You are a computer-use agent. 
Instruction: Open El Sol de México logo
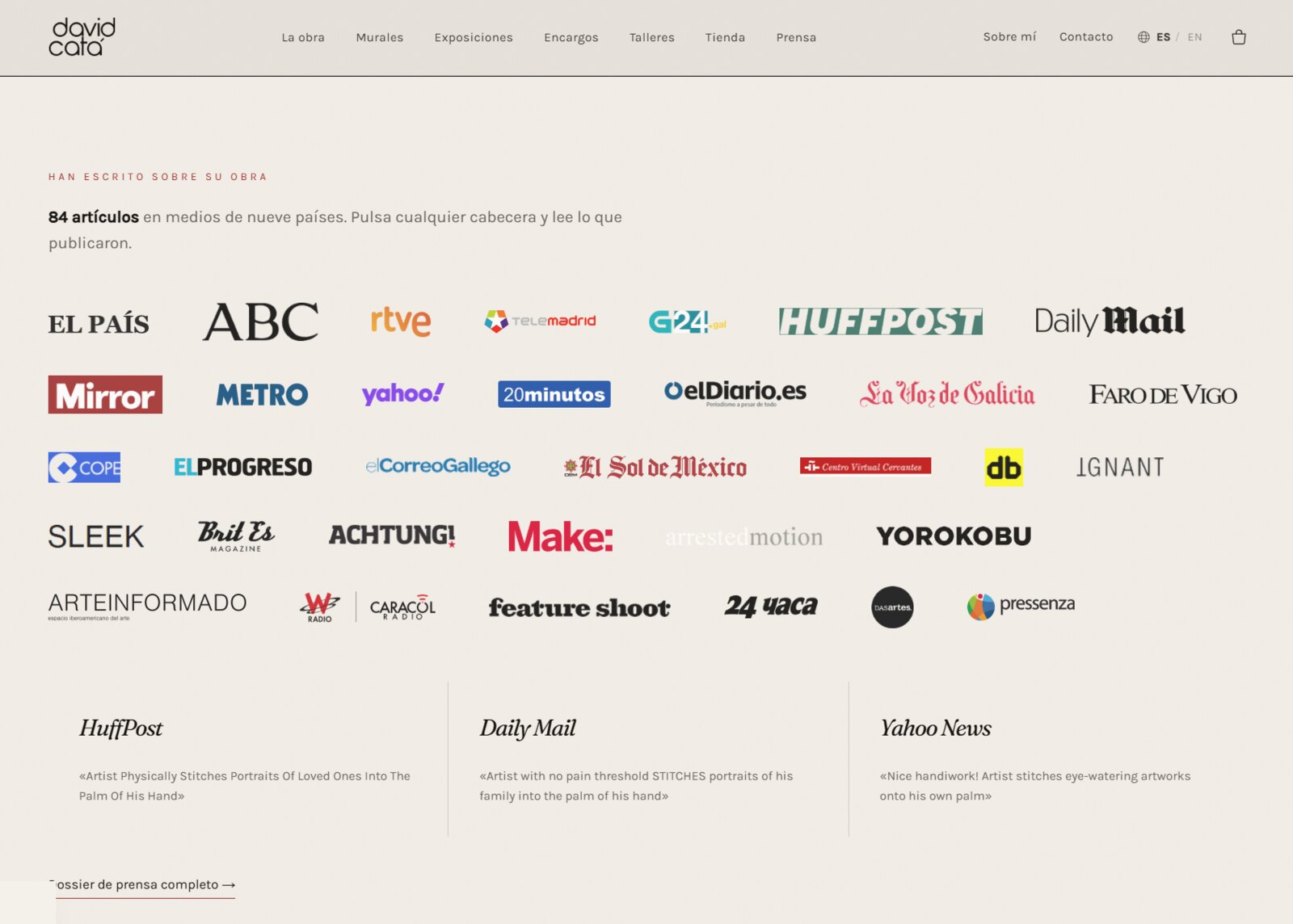click(x=655, y=467)
